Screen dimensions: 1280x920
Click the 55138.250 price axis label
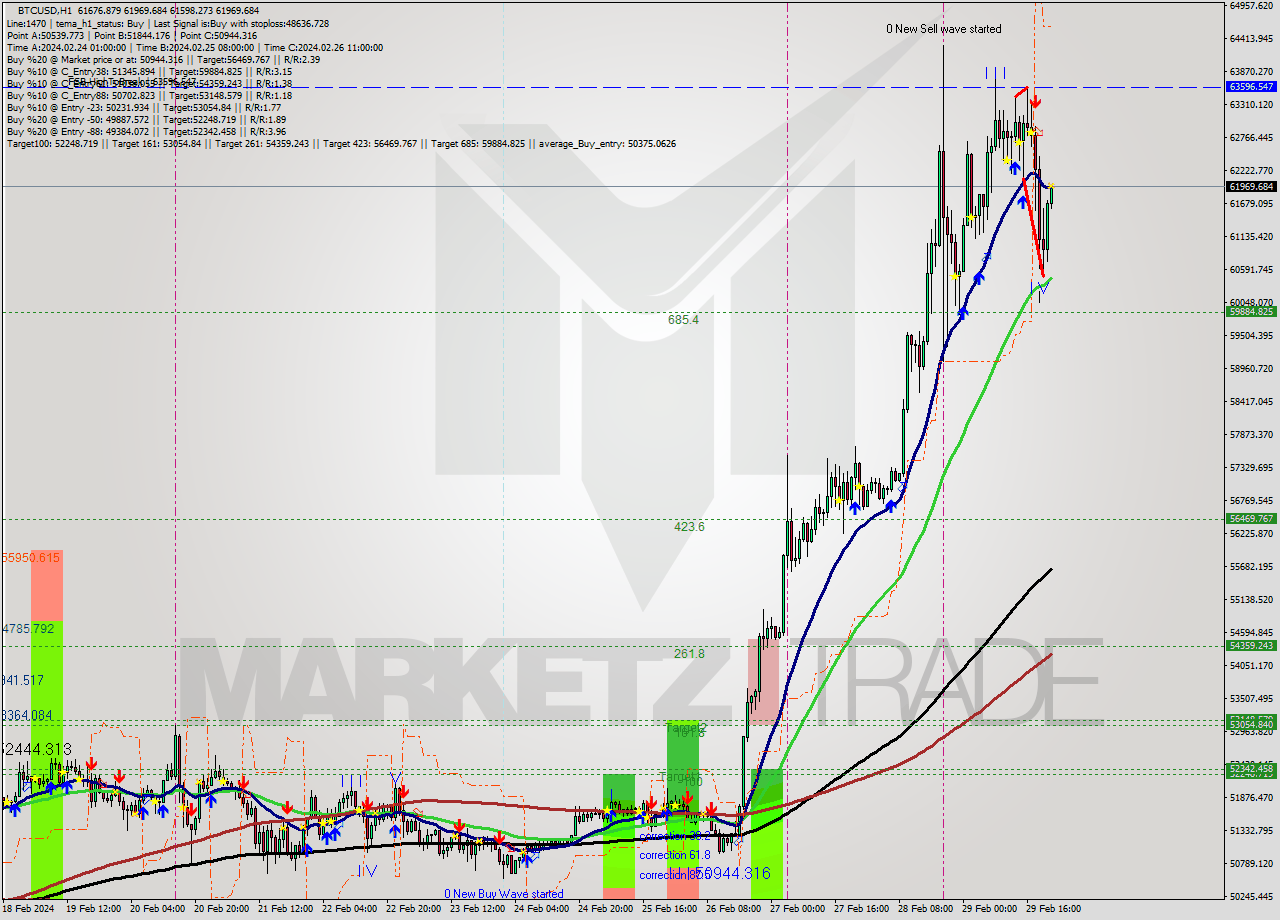coord(1251,599)
